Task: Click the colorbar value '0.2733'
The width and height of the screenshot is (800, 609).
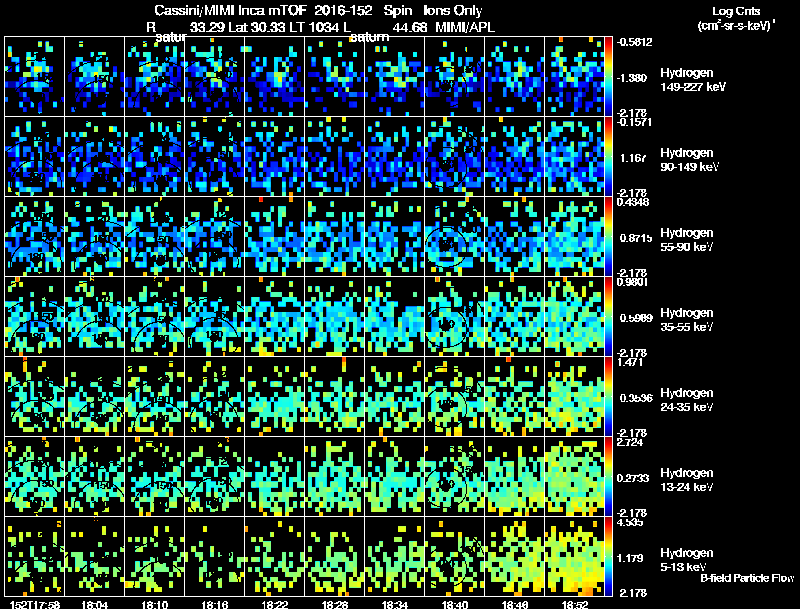Action: click(633, 478)
